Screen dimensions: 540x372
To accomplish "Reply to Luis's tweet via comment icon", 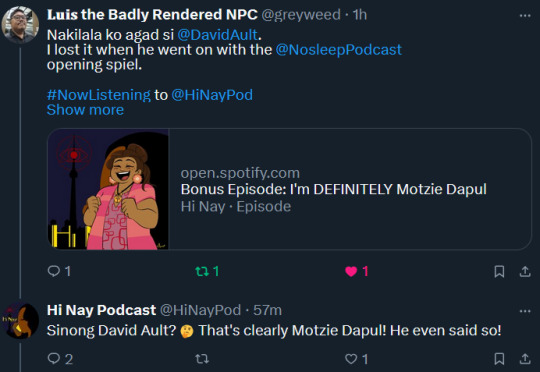I will pyautogui.click(x=54, y=271).
